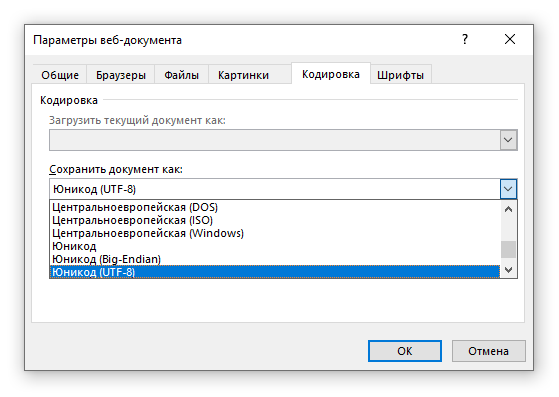The width and height of the screenshot is (559, 397).
Task: Click the list scrollbar down arrow
Action: coord(508,270)
